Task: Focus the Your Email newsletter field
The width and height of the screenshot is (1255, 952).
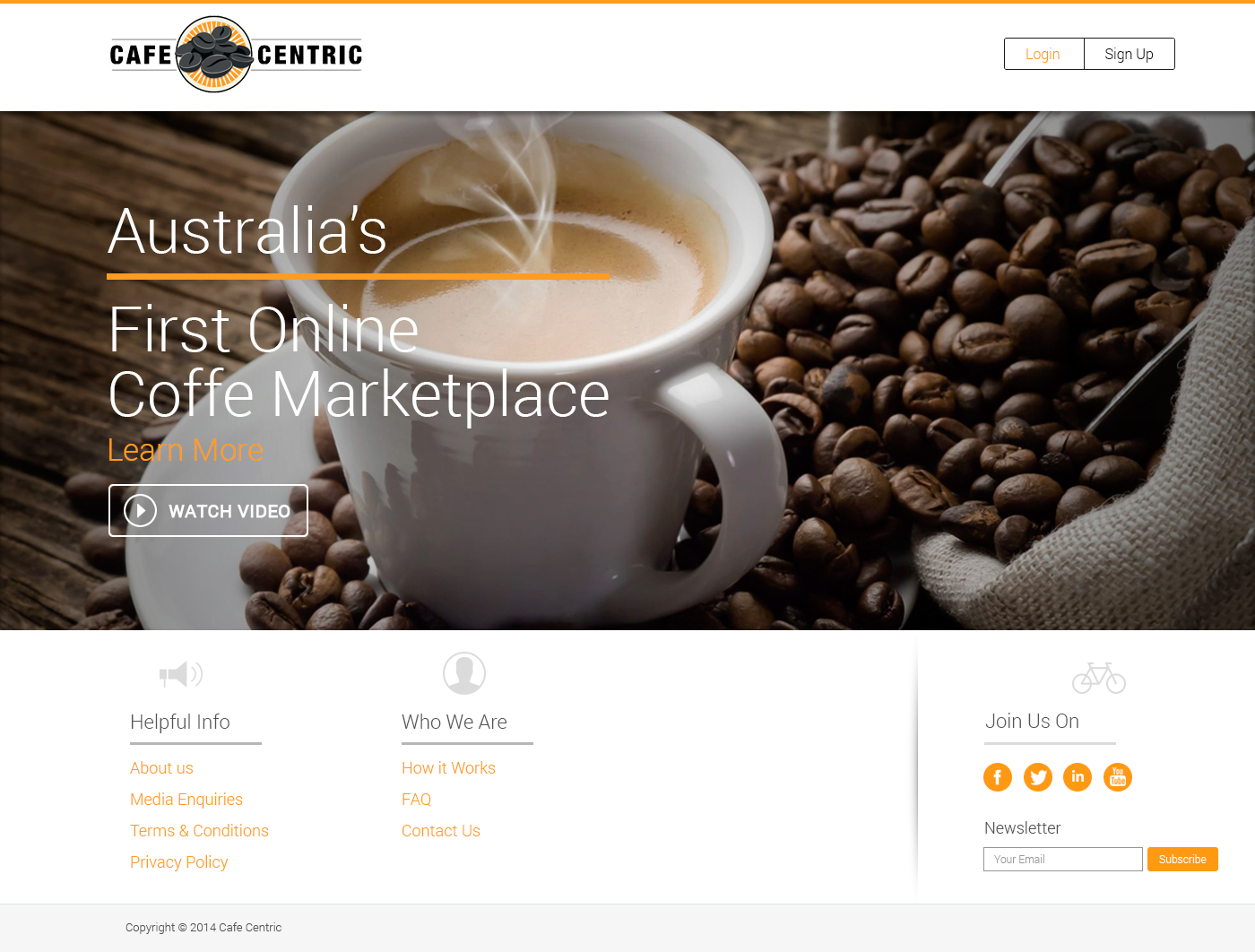Action: (x=1063, y=859)
